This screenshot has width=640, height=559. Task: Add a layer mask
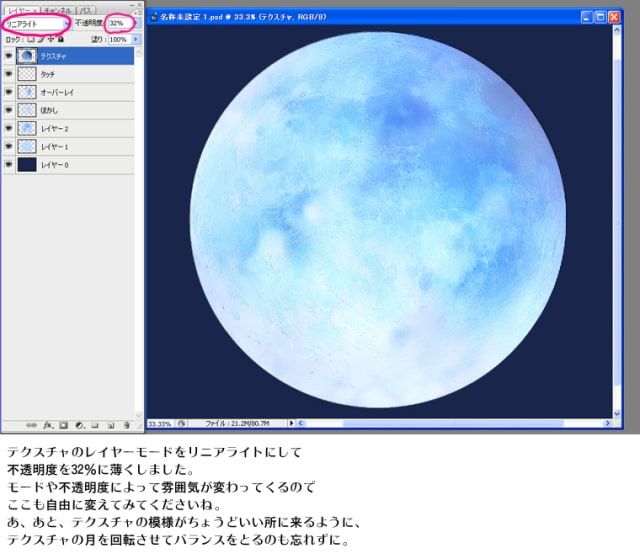(64, 425)
